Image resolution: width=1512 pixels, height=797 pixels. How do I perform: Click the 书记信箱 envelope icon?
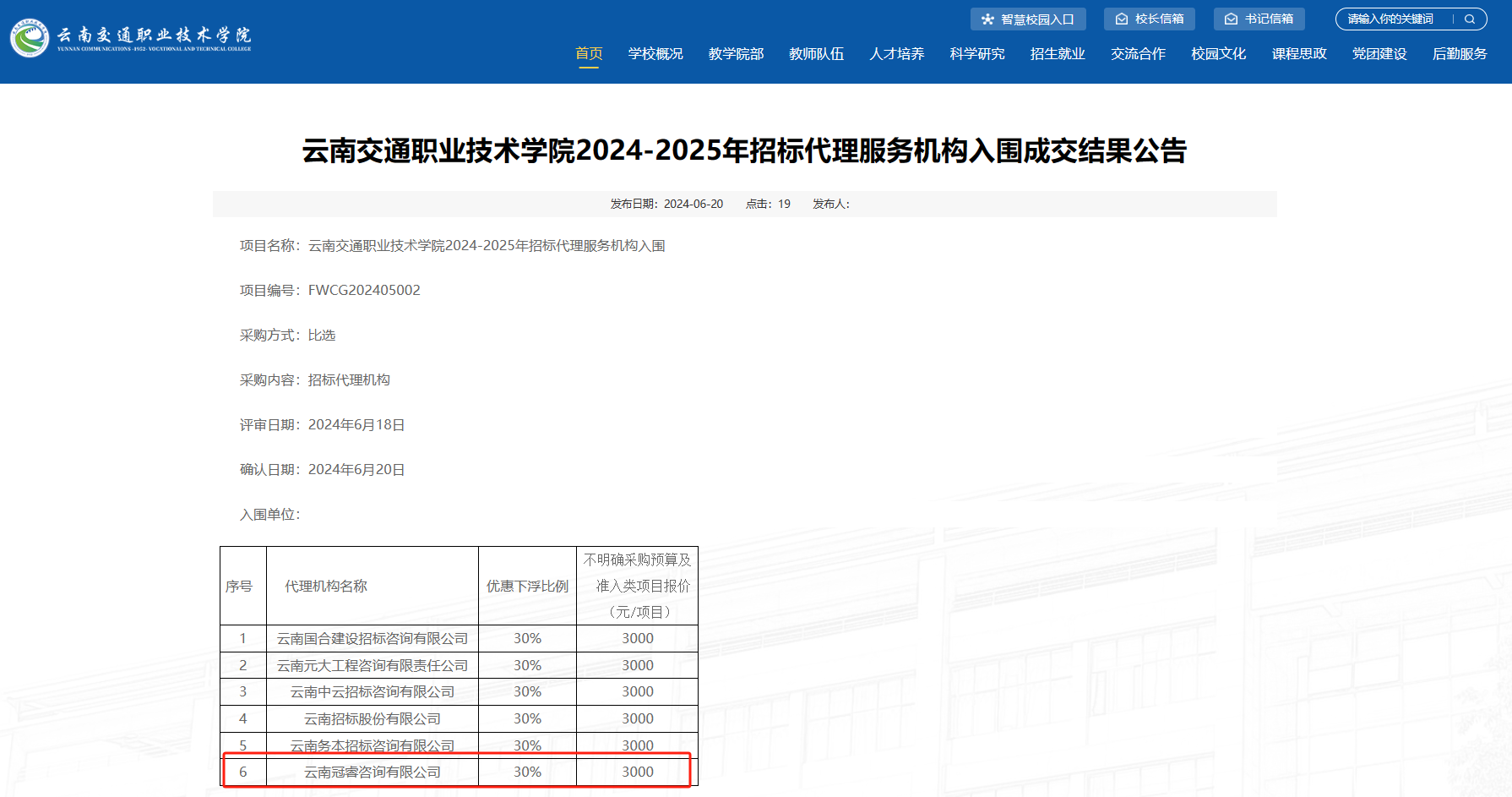(1232, 19)
